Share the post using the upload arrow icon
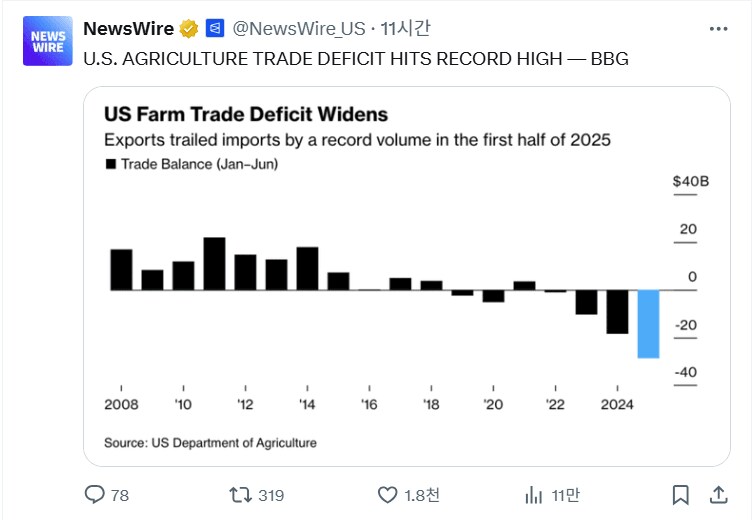This screenshot has width=754, height=520. (718, 495)
